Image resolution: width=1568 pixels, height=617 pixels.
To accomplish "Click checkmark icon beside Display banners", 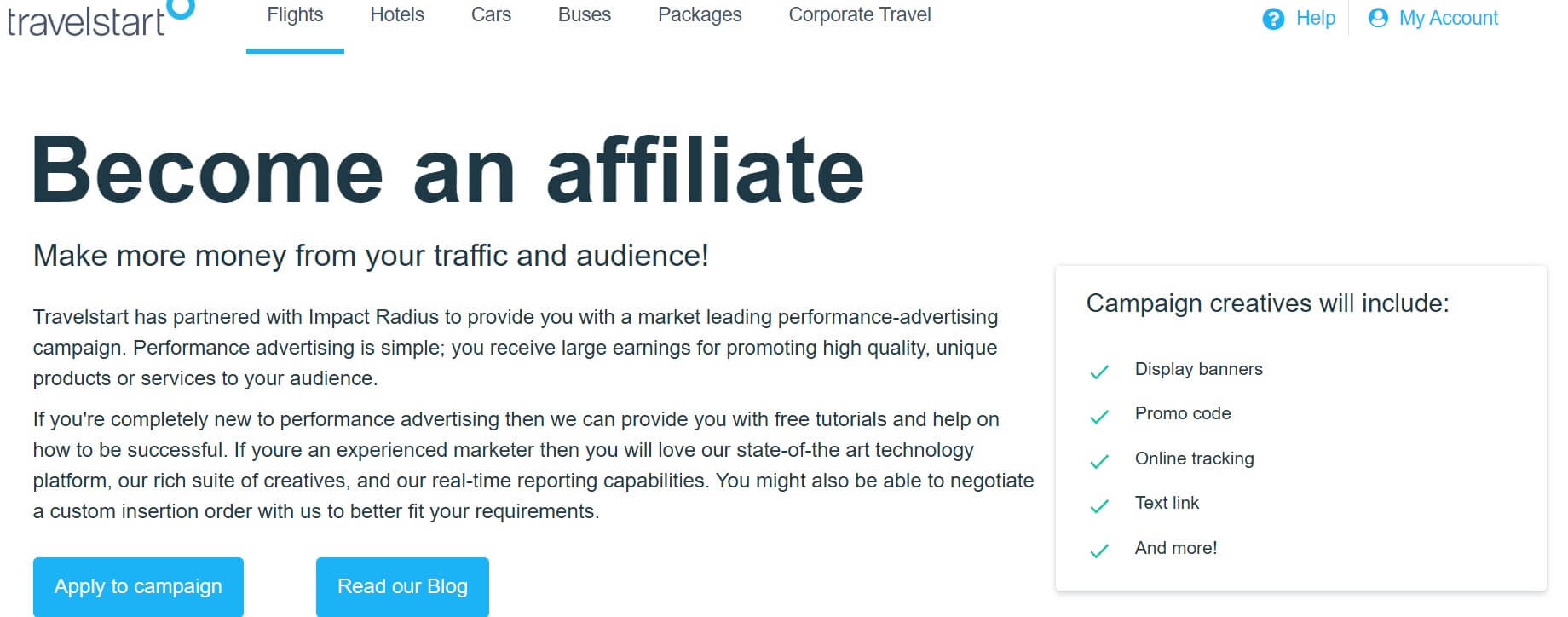I will pos(1099,372).
